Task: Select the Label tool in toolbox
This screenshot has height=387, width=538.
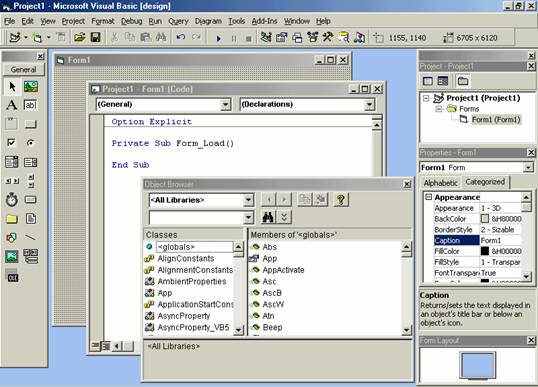Action: tap(12, 105)
